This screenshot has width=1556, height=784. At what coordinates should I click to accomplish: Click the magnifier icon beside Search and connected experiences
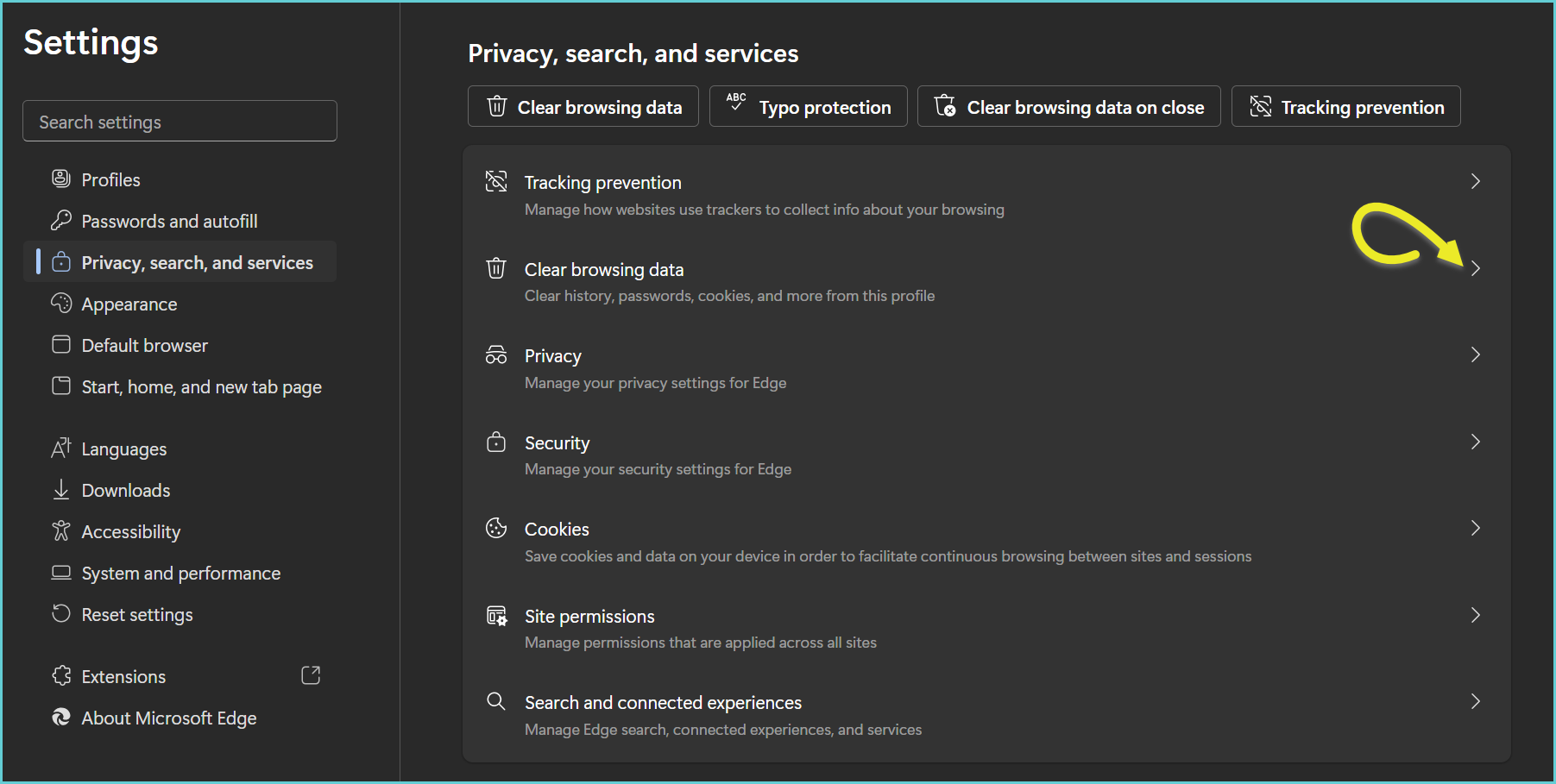496,701
